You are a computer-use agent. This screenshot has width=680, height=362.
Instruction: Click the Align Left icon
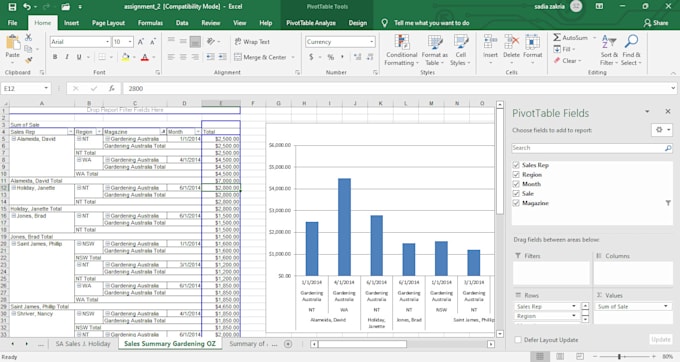tap(171, 57)
